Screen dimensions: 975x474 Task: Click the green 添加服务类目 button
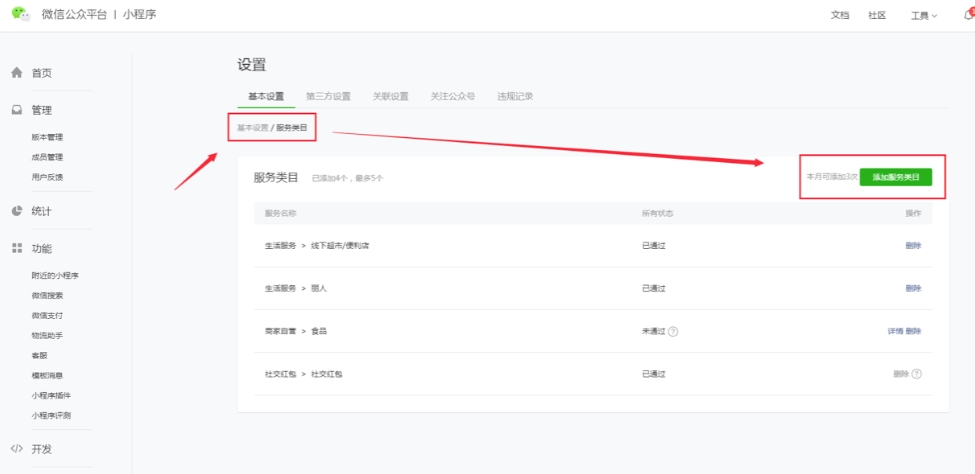(x=896, y=177)
